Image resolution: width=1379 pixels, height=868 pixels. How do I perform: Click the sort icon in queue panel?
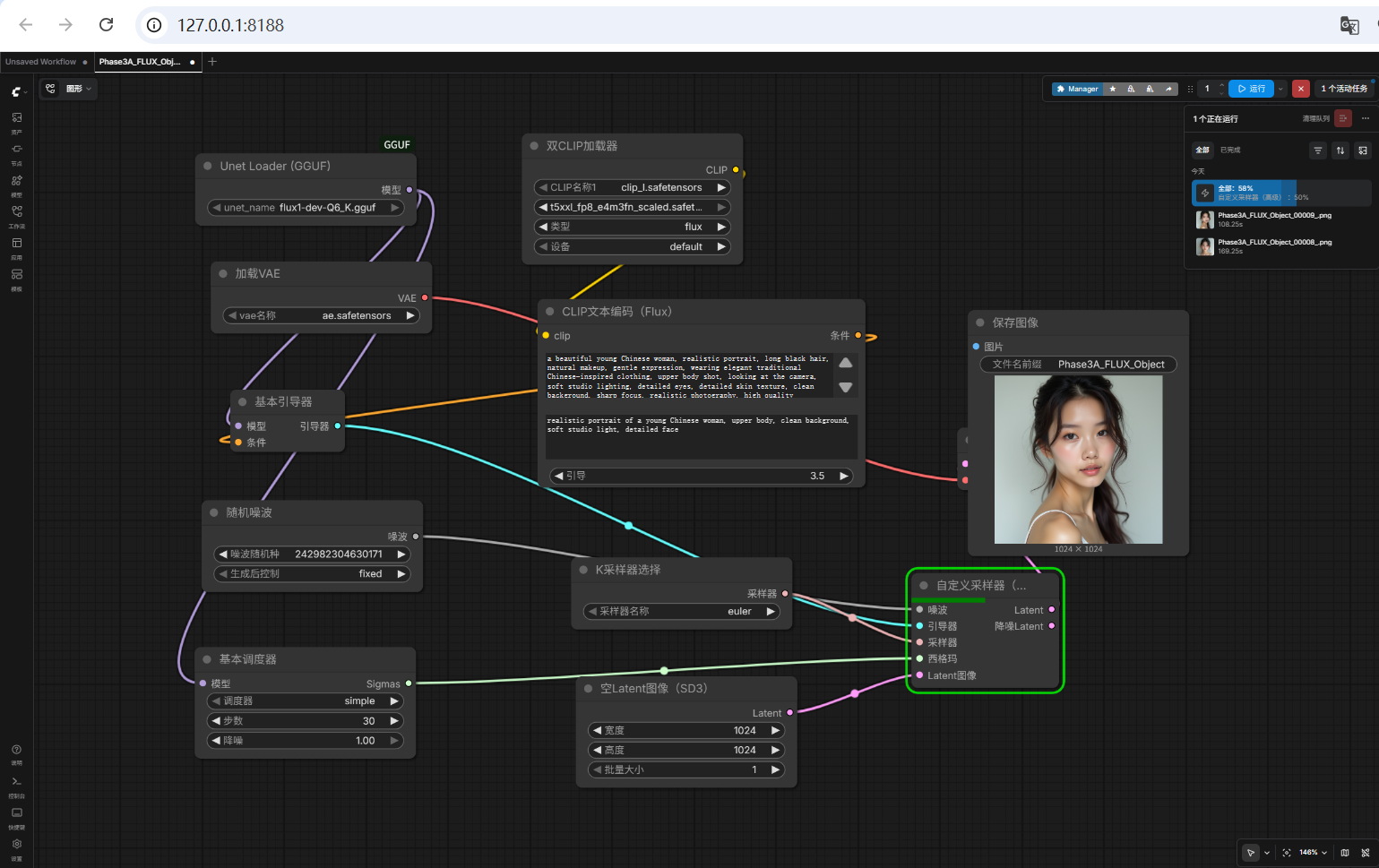pyautogui.click(x=1340, y=150)
